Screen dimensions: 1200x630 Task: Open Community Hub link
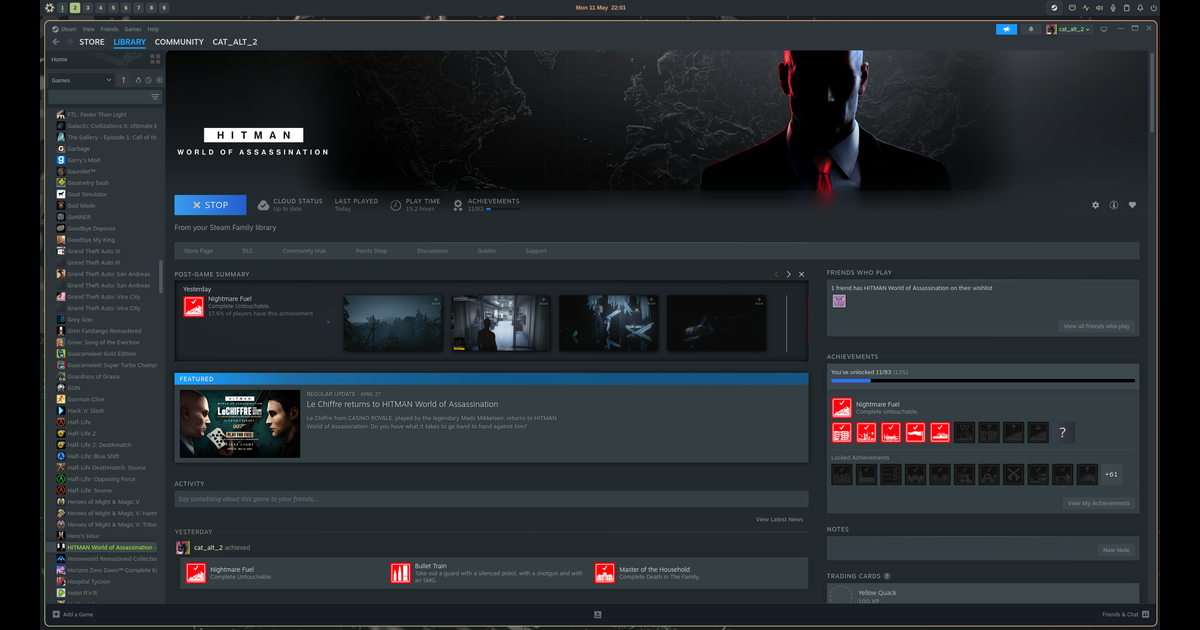coord(304,251)
